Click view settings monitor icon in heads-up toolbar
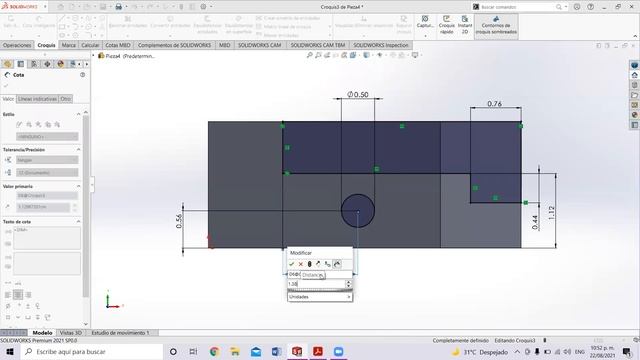 click(415, 55)
